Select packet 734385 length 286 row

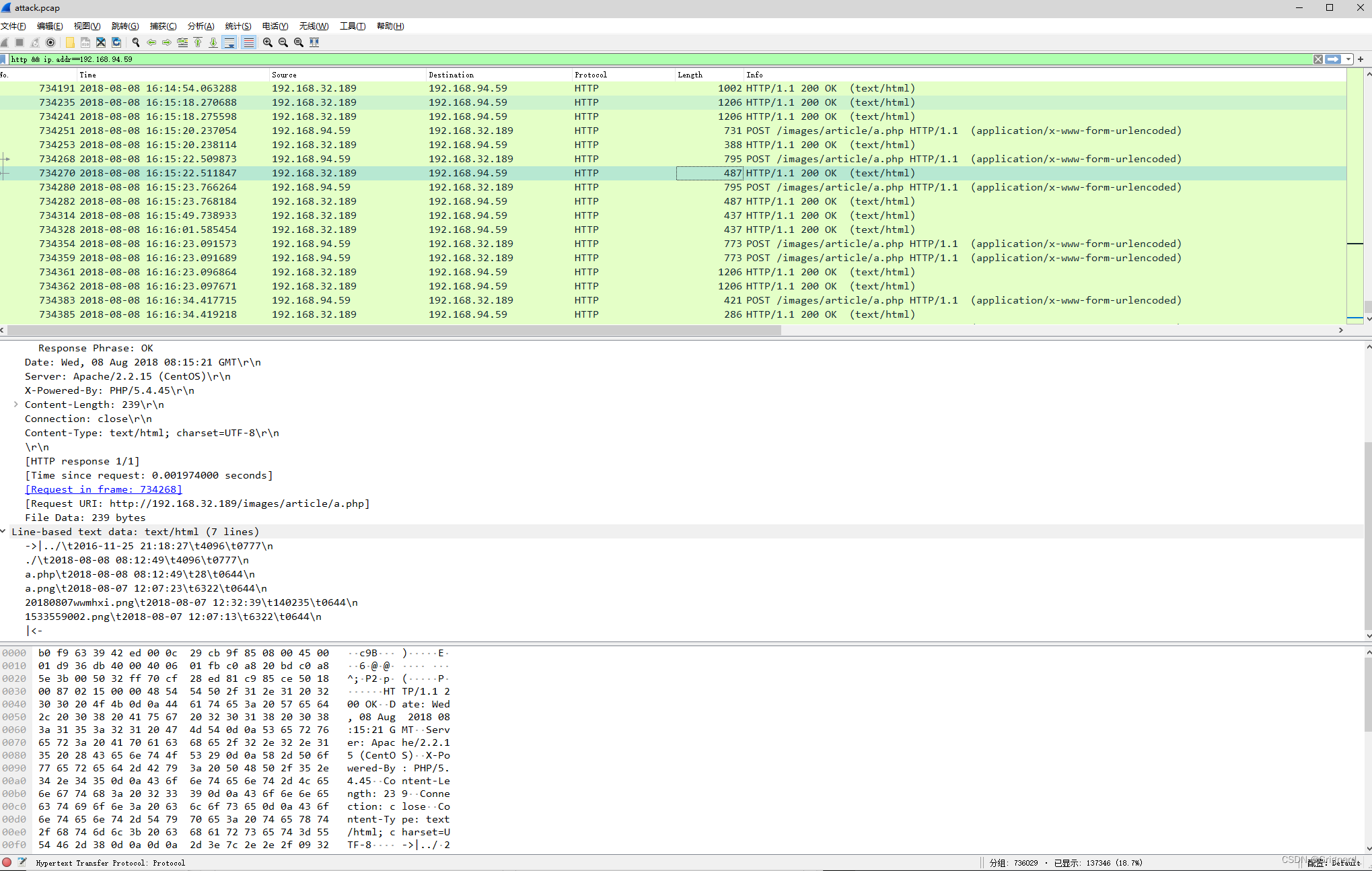coord(673,314)
